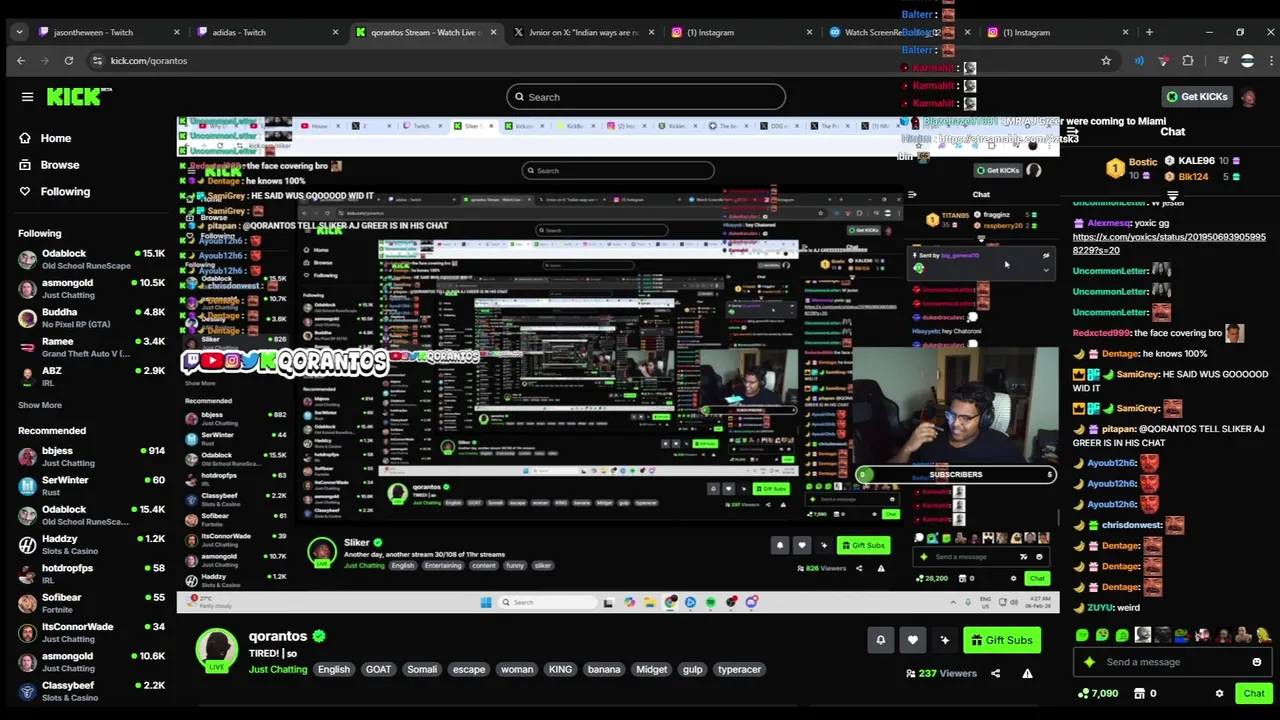Viewport: 1280px width, 720px height.
Task: Open browser extensions puzzle icon
Action: click(x=1188, y=61)
